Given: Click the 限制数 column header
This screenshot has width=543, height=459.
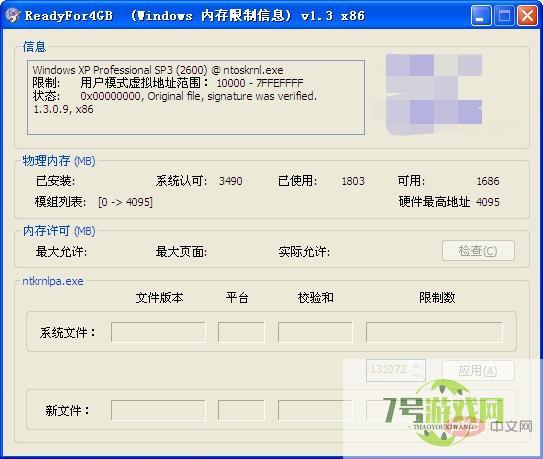Looking at the screenshot, I should (437, 298).
